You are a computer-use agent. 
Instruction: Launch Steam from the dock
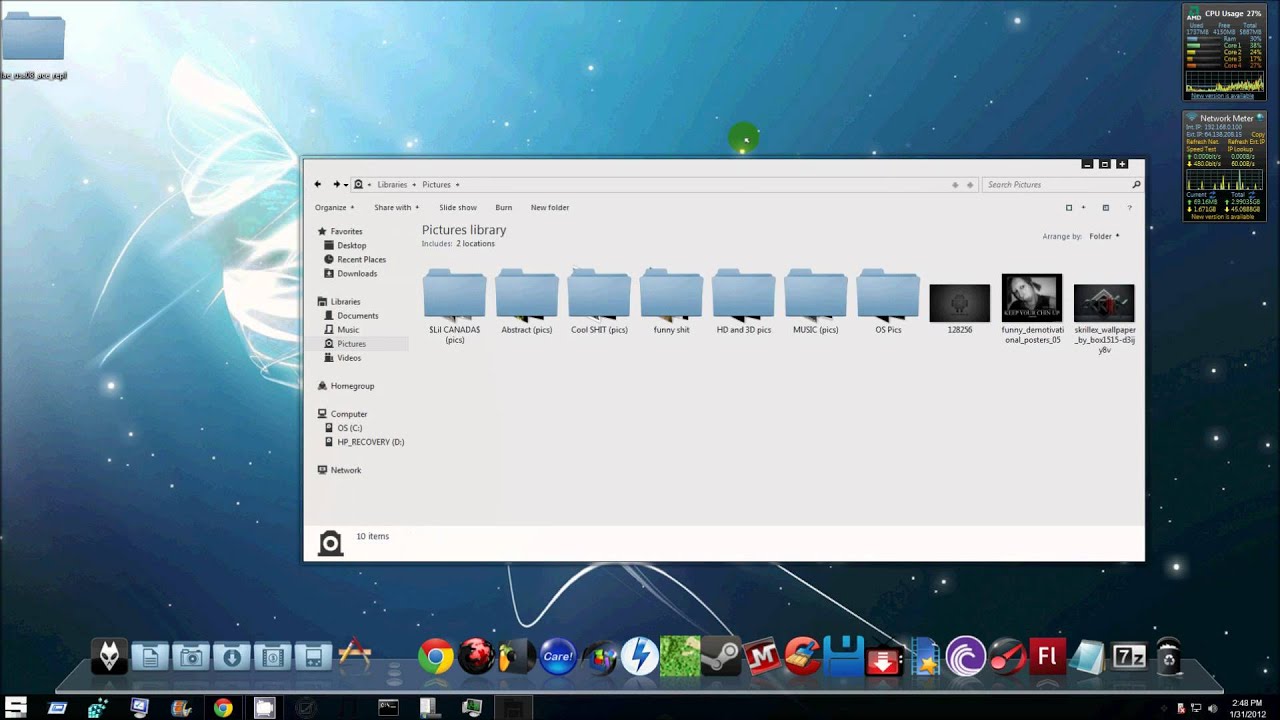pos(720,657)
